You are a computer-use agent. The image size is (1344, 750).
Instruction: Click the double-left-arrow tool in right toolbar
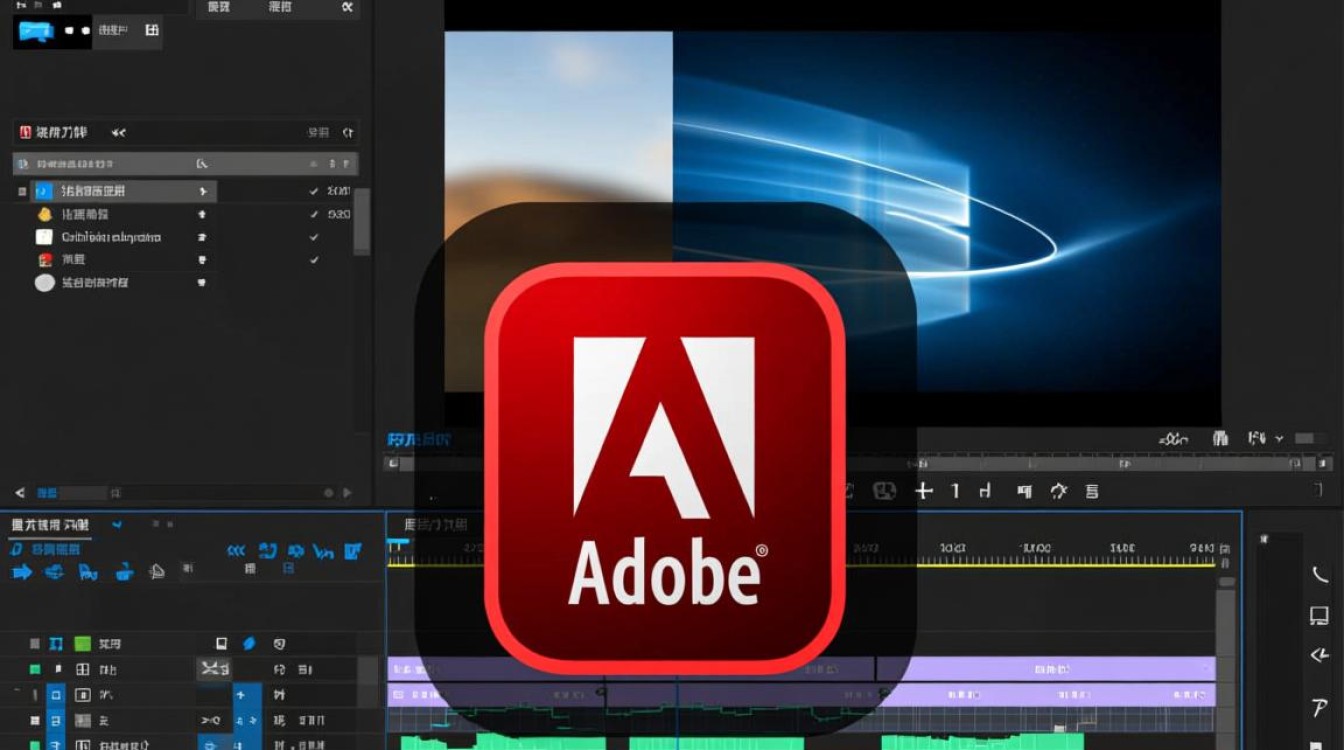pos(1319,656)
